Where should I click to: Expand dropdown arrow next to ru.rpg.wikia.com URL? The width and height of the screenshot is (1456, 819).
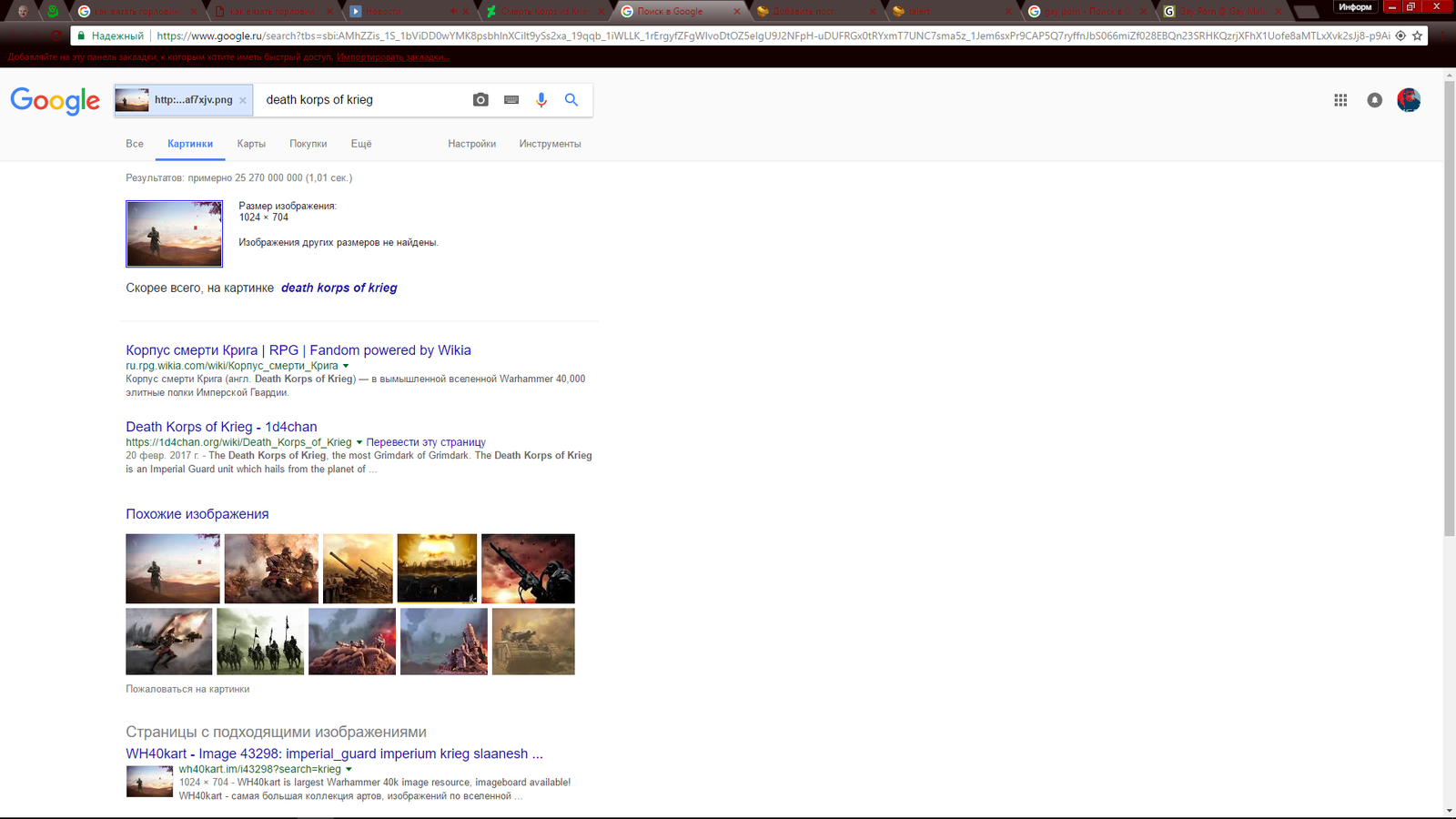tap(346, 366)
